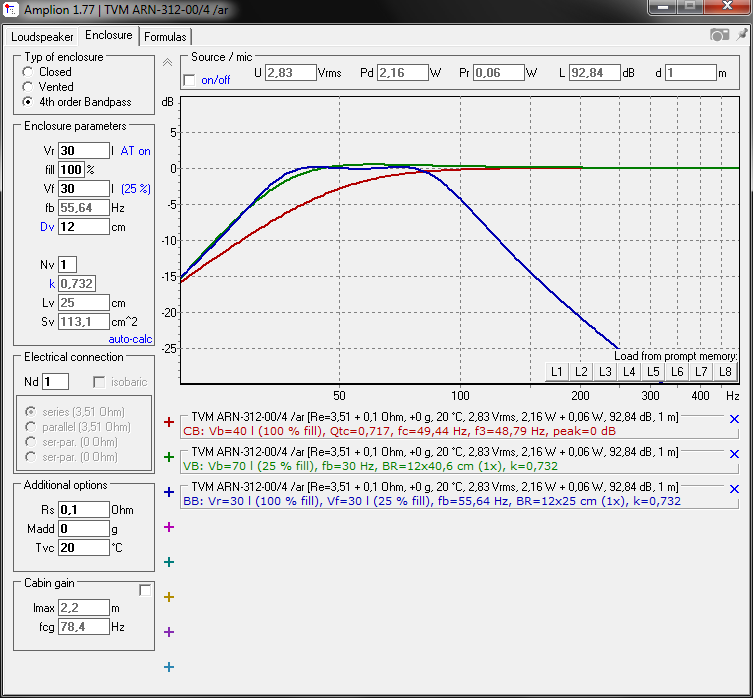Viewport: 753px width, 698px height.
Task: Click the Nv vent count field
Action: [x=67, y=264]
